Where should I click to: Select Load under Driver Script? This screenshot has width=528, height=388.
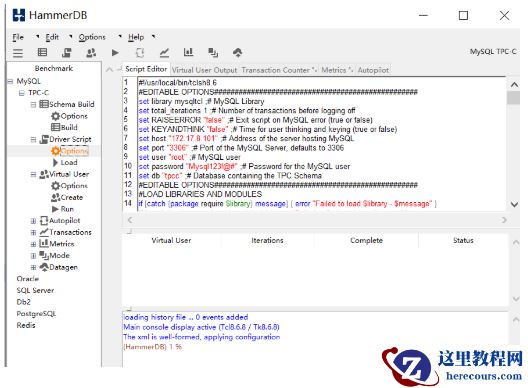pyautogui.click(x=69, y=163)
